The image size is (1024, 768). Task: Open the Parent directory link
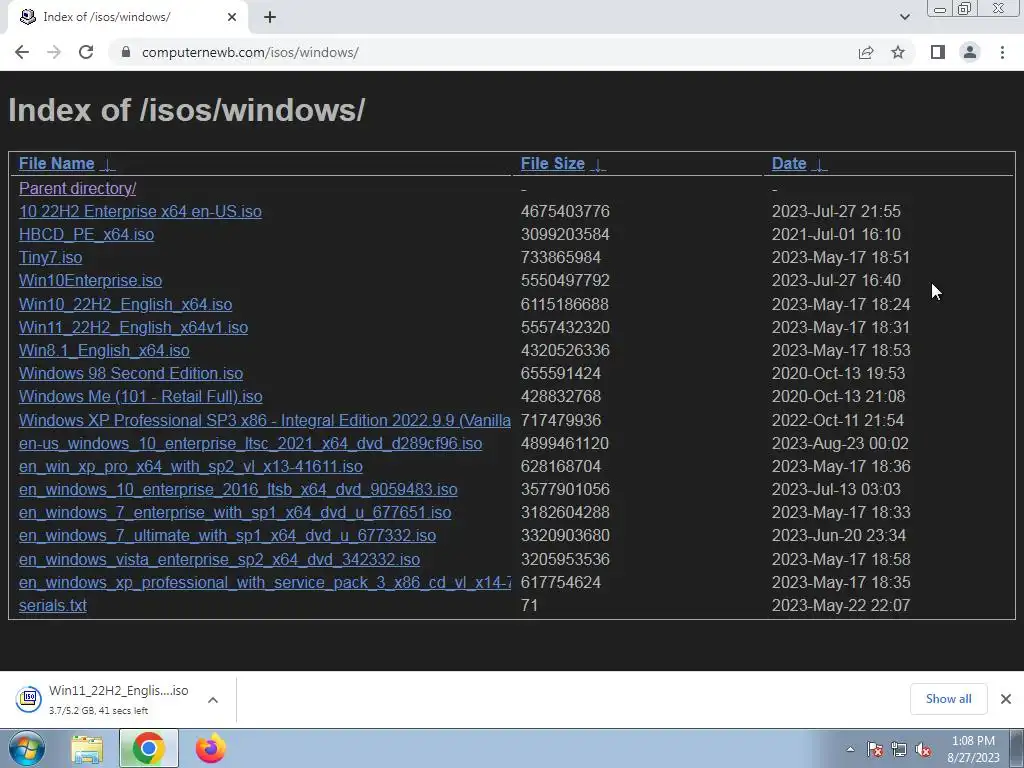(78, 188)
